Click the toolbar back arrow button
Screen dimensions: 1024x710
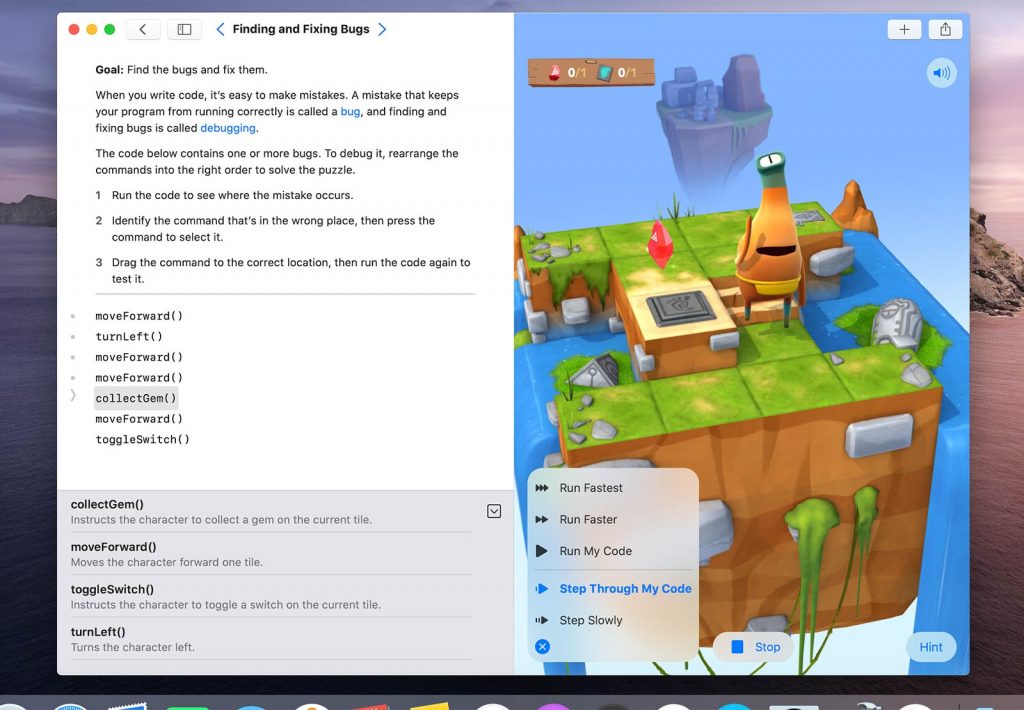143,29
